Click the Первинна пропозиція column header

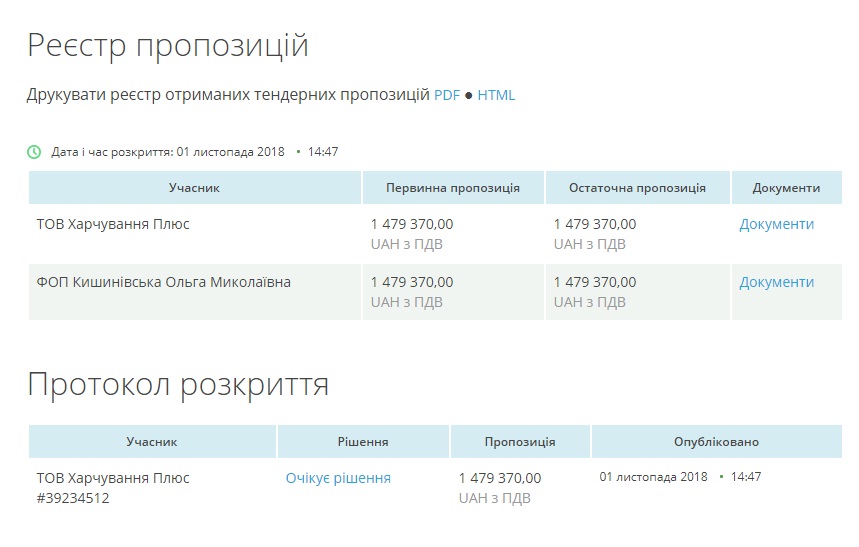click(x=453, y=188)
